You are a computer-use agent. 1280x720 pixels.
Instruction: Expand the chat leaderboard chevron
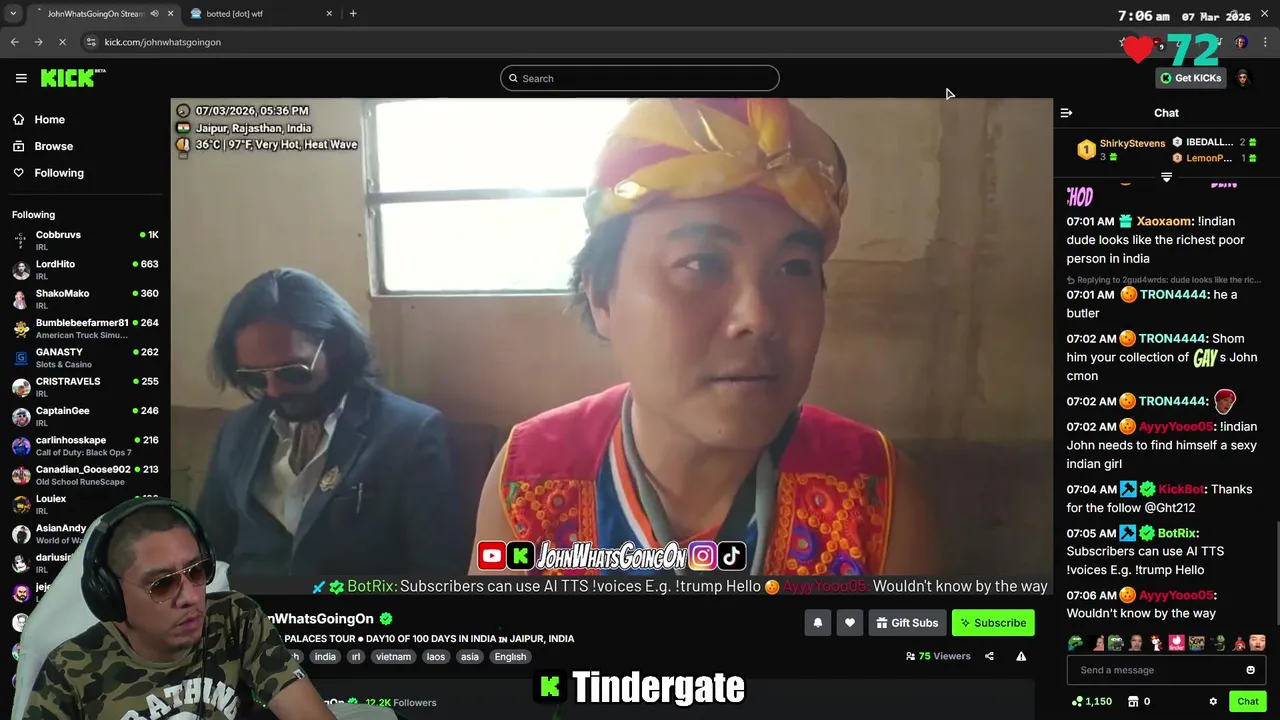[1166, 177]
